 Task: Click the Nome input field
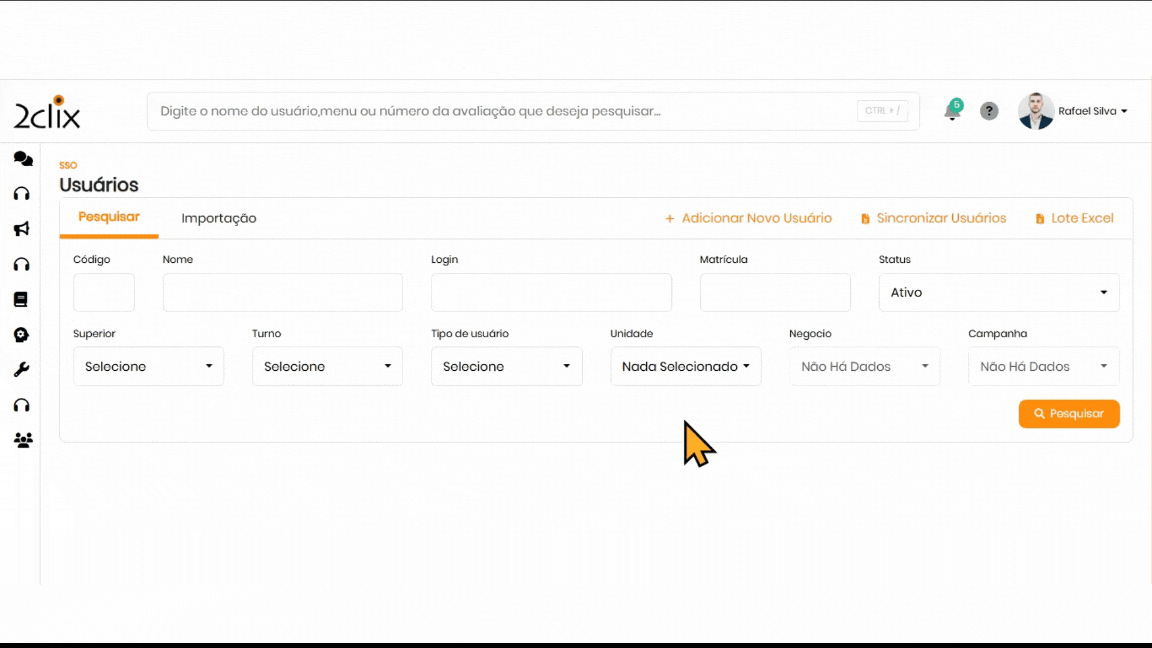[282, 293]
